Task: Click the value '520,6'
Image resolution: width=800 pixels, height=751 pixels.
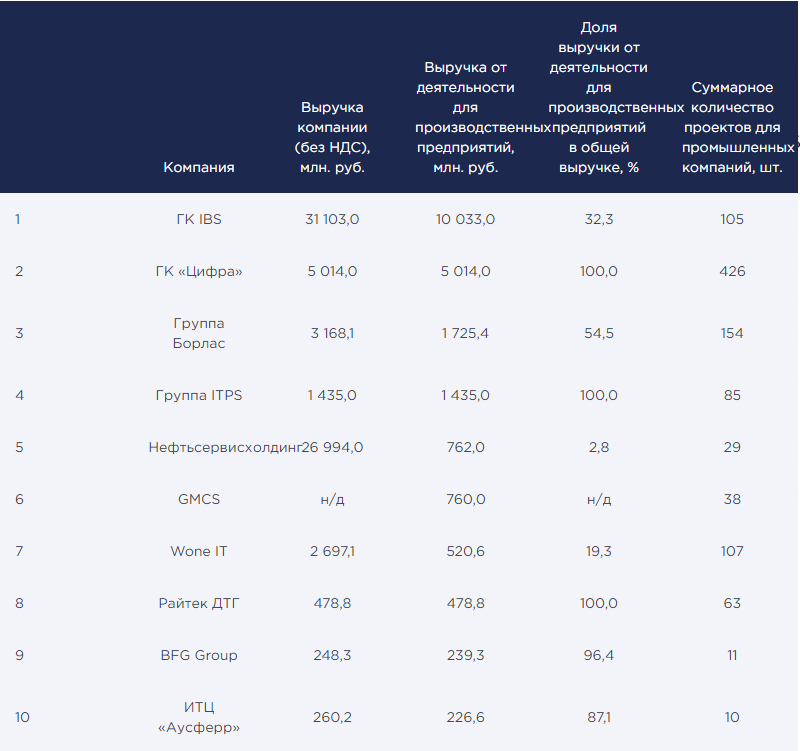Action: pyautogui.click(x=465, y=552)
